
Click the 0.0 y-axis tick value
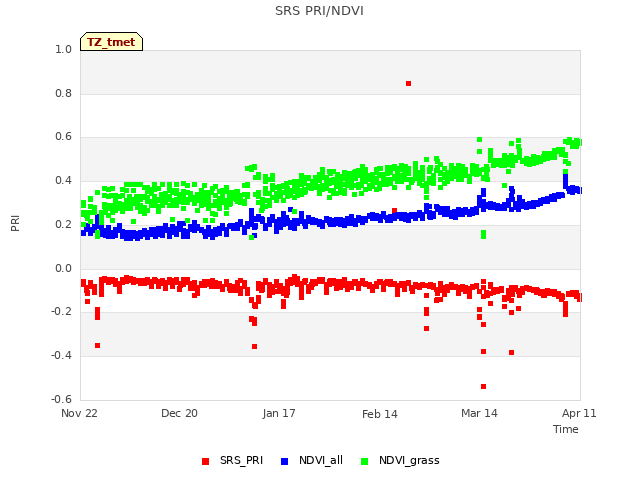click(63, 269)
